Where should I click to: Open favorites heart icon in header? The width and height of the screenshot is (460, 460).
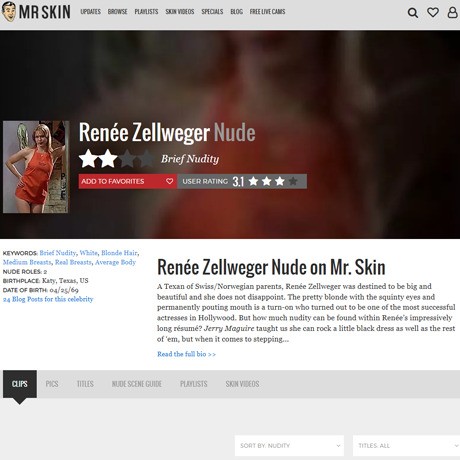[x=433, y=12]
